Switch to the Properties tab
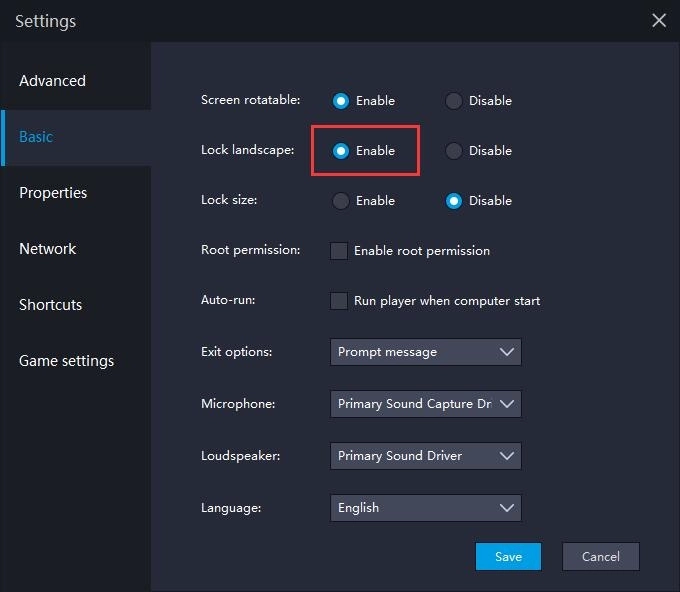Viewport: 680px width, 592px height. (53, 193)
